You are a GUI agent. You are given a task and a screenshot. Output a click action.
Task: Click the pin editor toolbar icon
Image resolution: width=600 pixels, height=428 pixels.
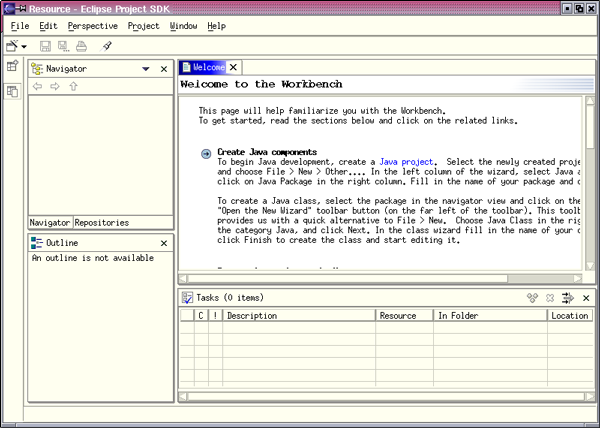(x=107, y=46)
